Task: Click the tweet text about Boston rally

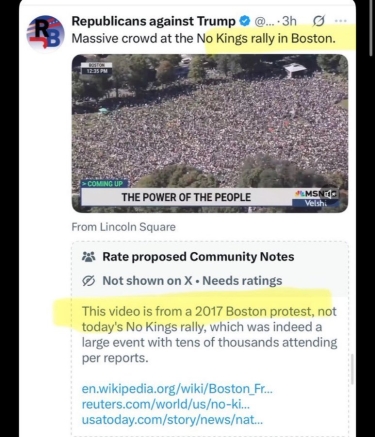Action: [x=204, y=39]
